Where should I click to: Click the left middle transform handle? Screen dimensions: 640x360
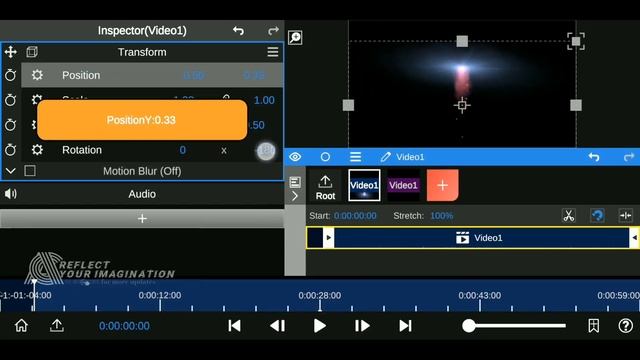(348, 105)
